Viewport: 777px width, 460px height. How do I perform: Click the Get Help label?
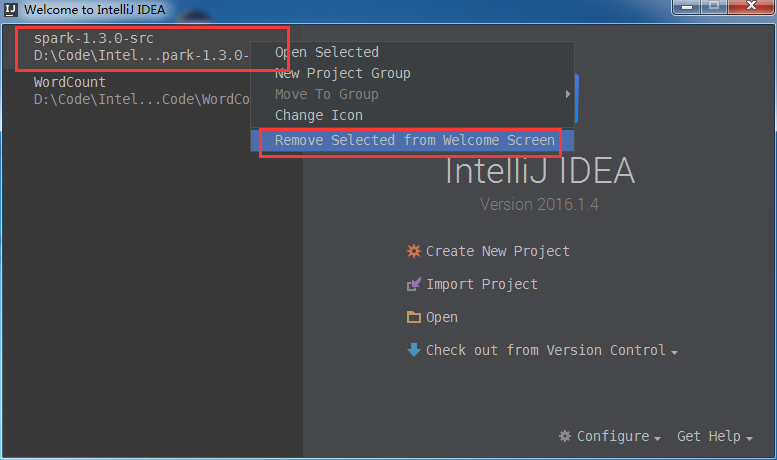709,436
